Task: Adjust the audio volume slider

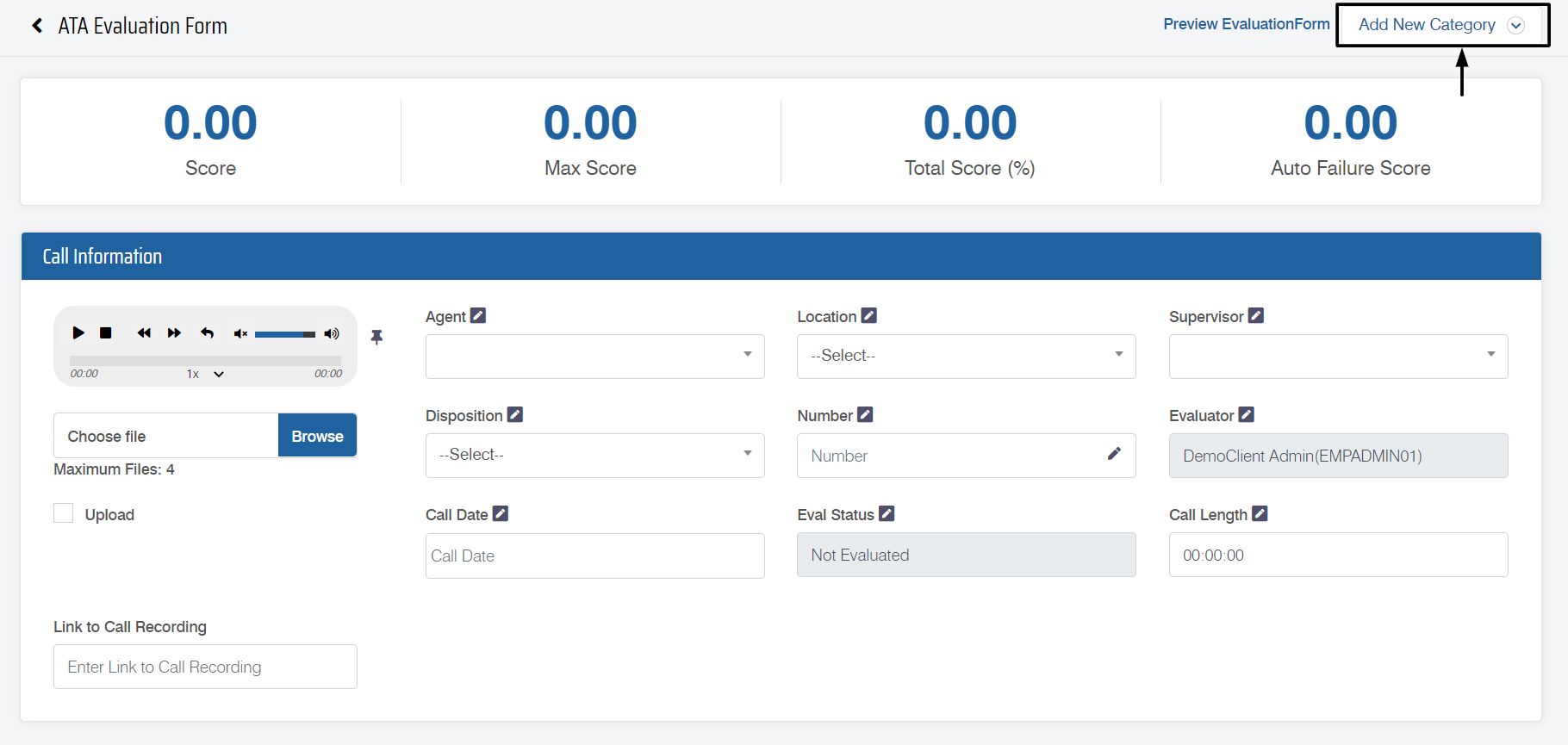Action: click(x=284, y=334)
